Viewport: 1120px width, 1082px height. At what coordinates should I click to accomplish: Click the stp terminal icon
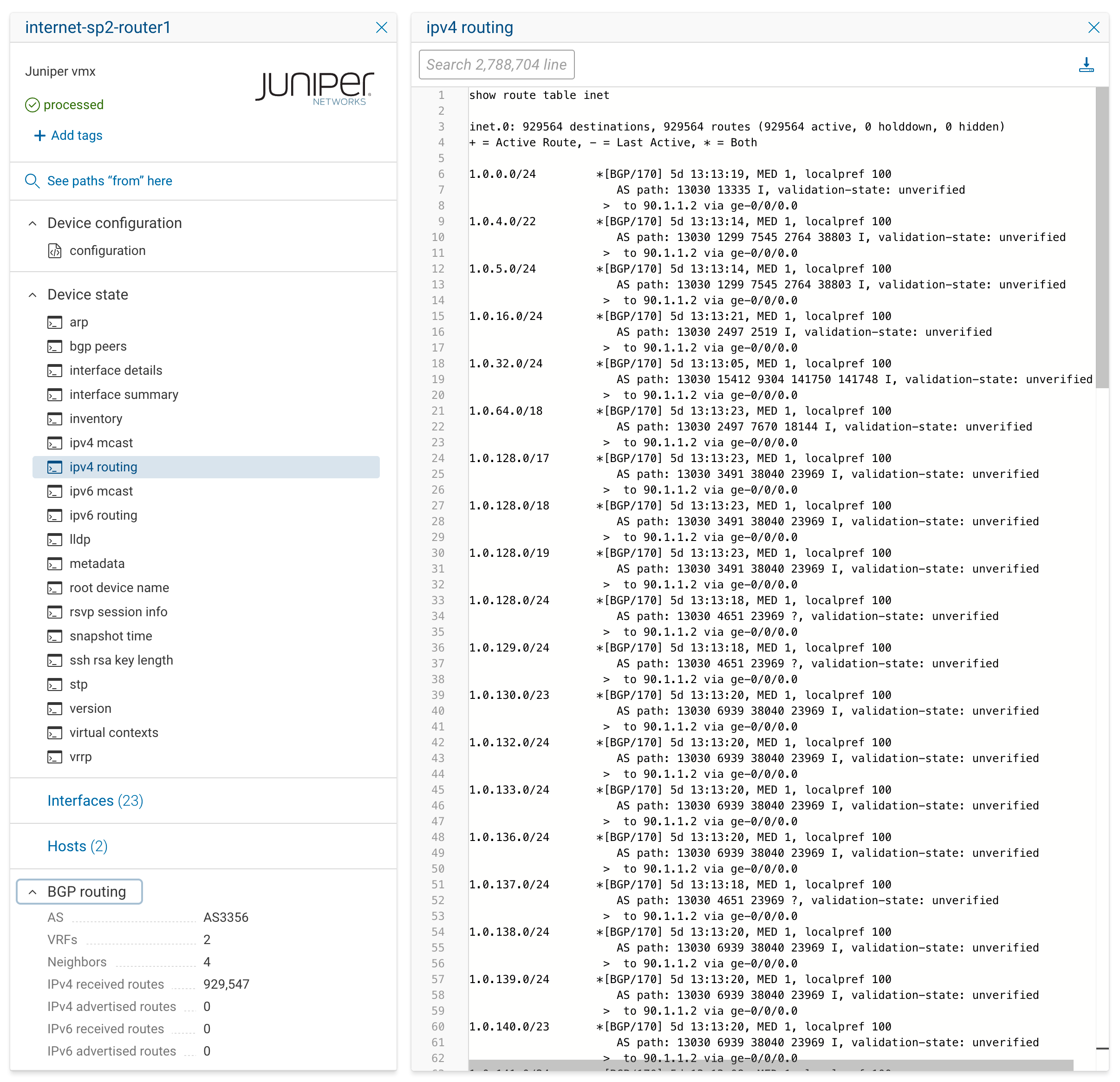pos(55,684)
